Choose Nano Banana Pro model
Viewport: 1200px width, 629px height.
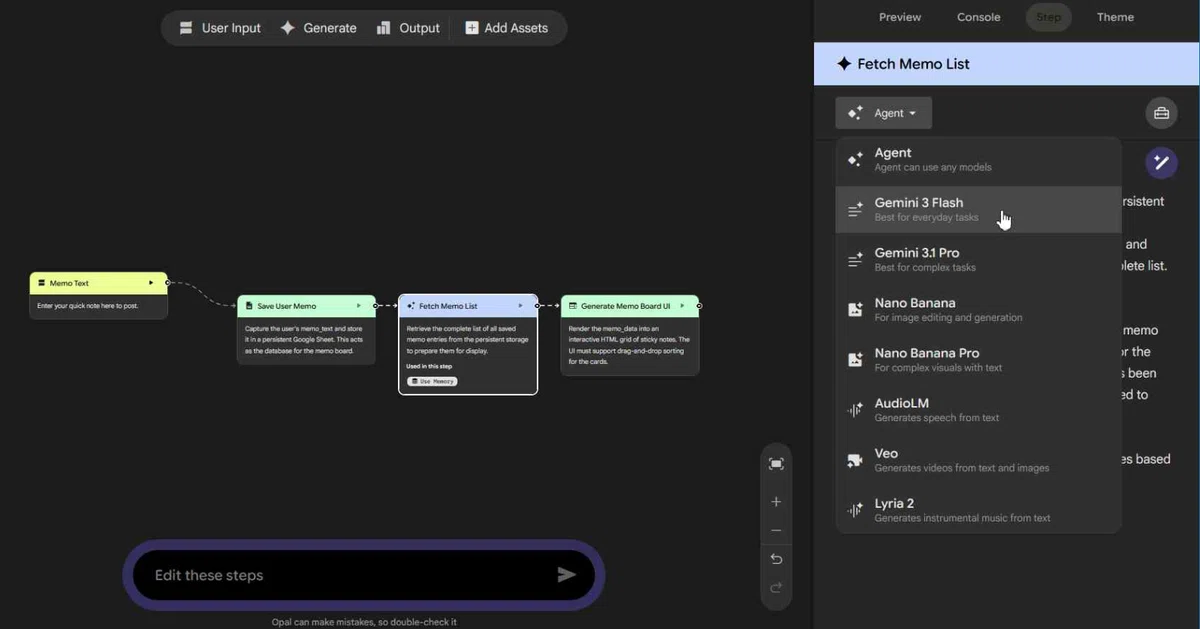tap(978, 359)
